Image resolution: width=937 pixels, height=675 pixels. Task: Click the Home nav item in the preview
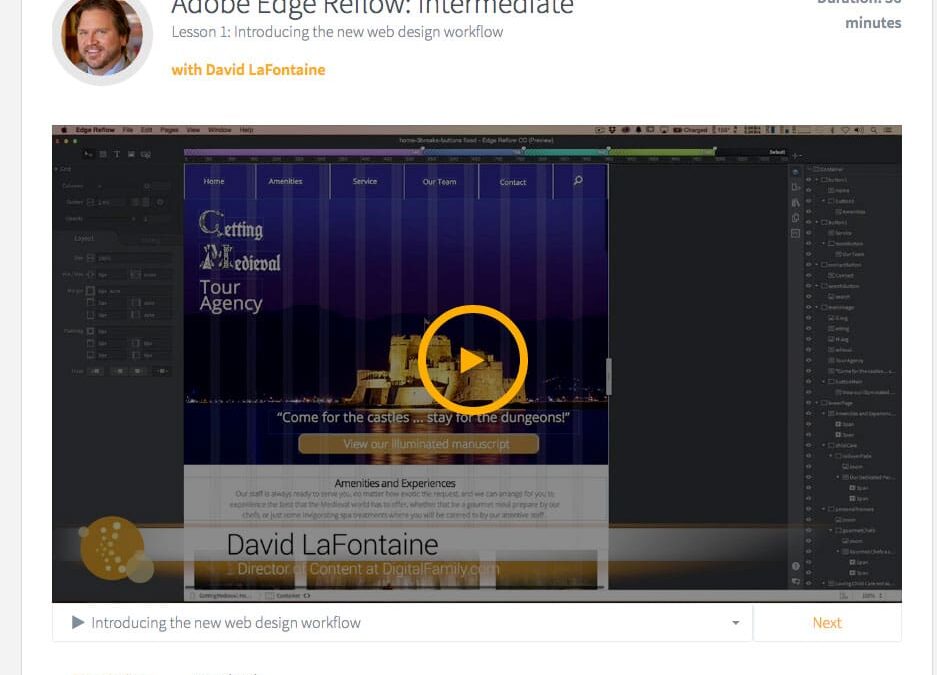point(214,182)
